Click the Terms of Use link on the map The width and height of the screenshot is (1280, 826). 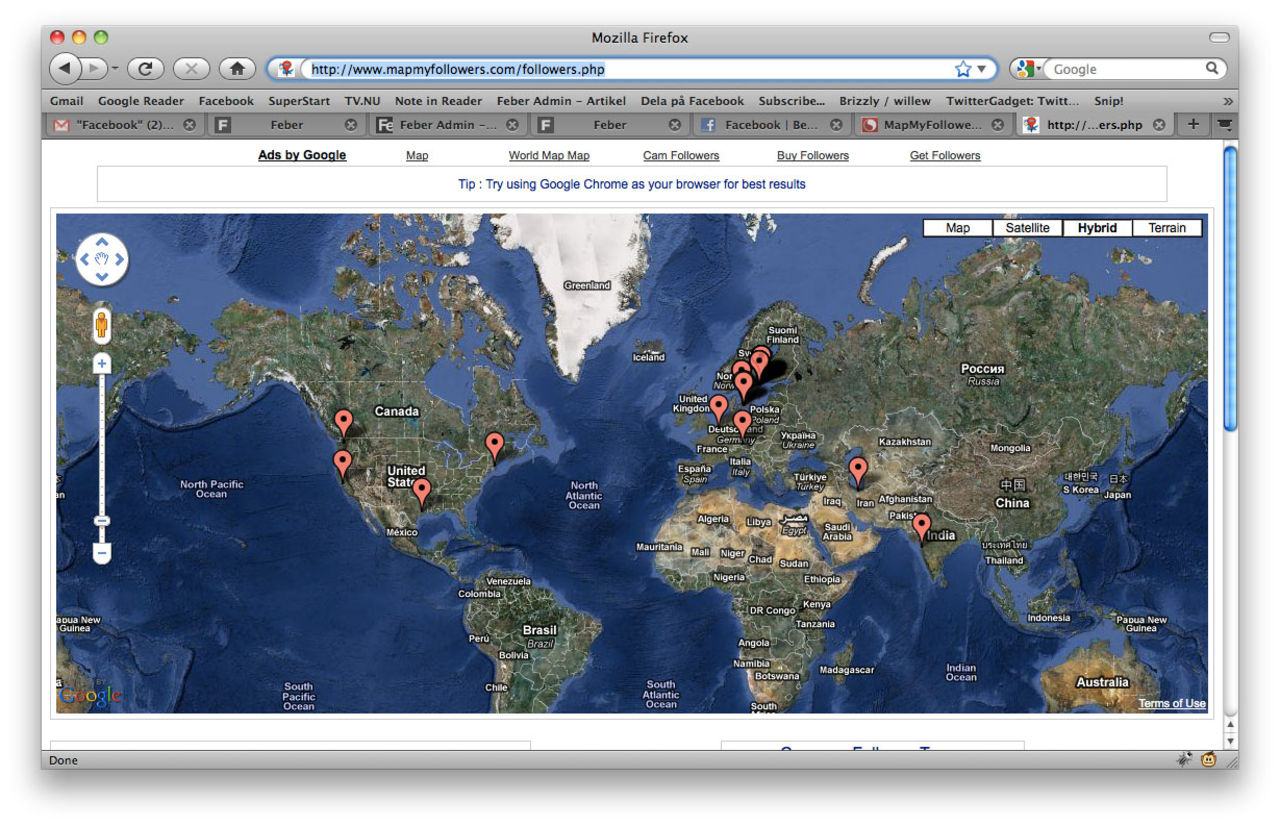[1171, 703]
